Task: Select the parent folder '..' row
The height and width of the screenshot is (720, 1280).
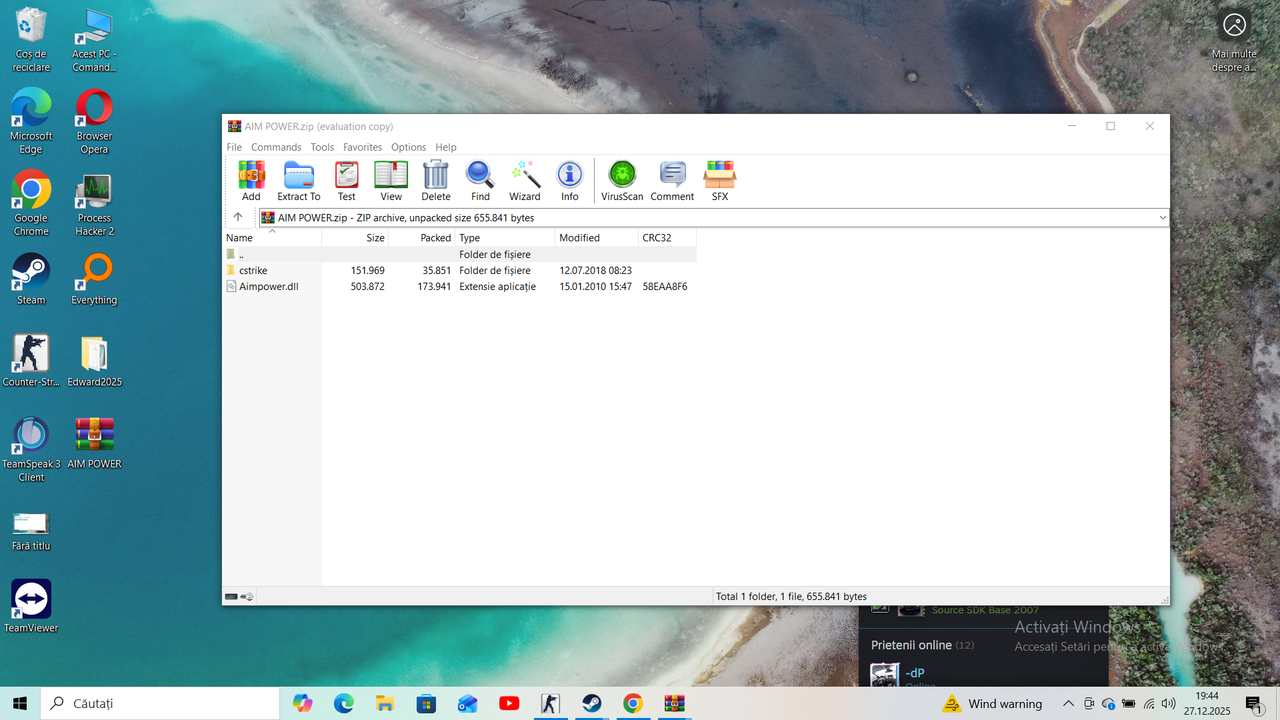Action: click(x=459, y=254)
